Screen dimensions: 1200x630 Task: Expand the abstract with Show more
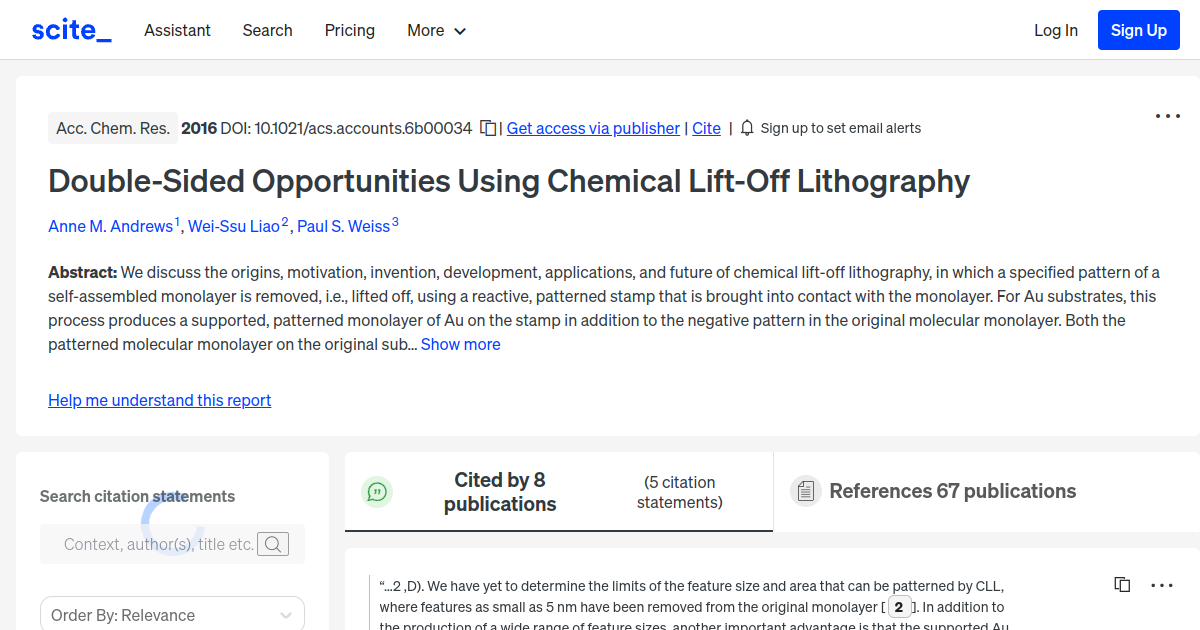click(x=460, y=343)
